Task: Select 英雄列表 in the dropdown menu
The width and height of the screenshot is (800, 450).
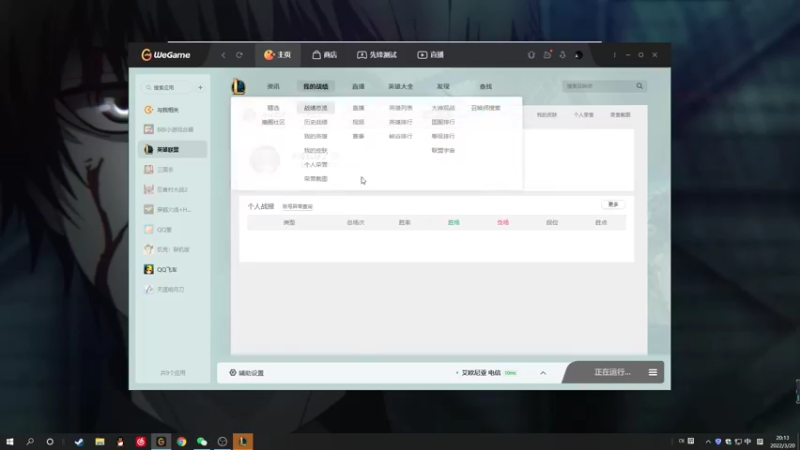Action: tap(401, 108)
